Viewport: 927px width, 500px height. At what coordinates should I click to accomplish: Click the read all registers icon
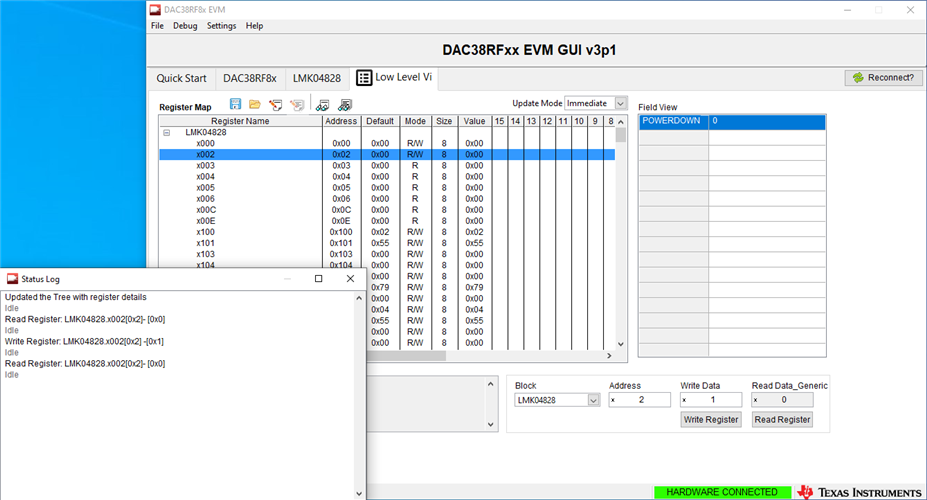tap(345, 105)
